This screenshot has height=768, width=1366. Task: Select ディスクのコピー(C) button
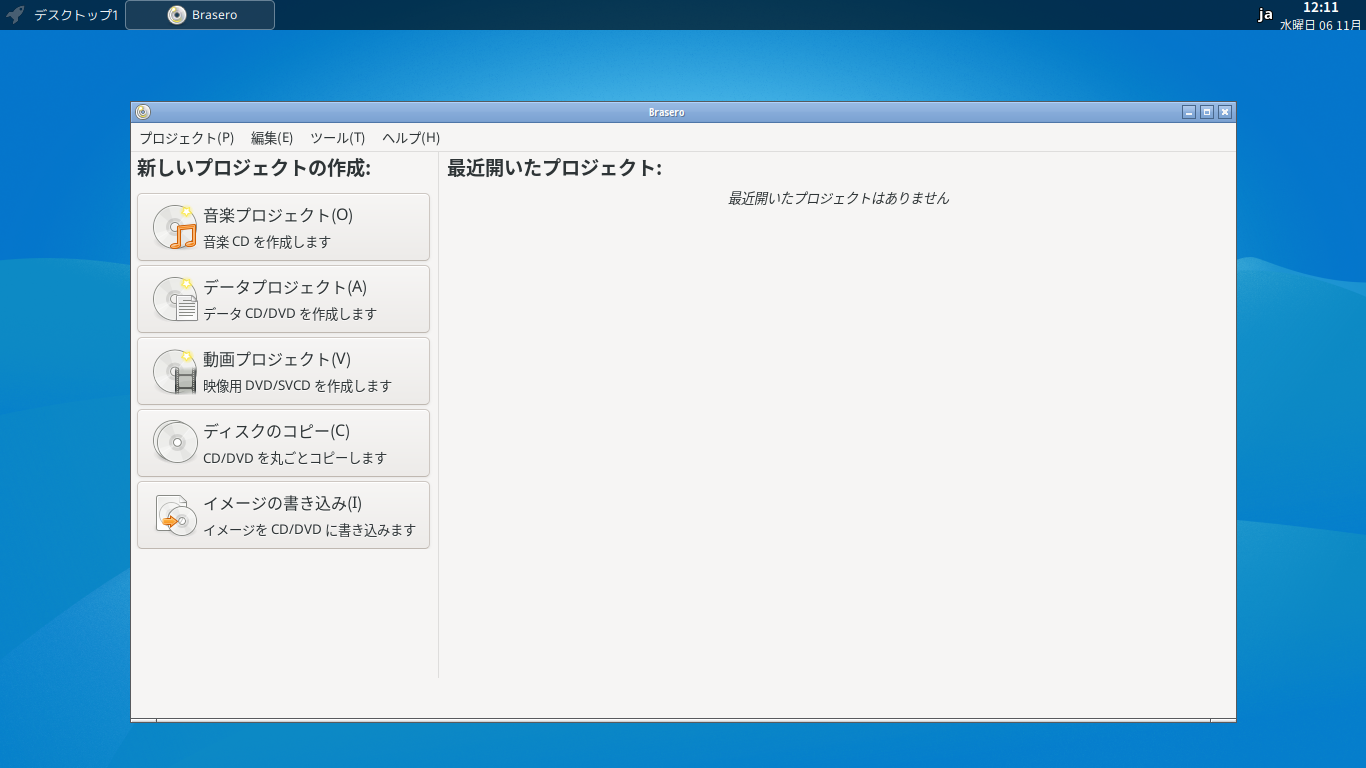283,443
